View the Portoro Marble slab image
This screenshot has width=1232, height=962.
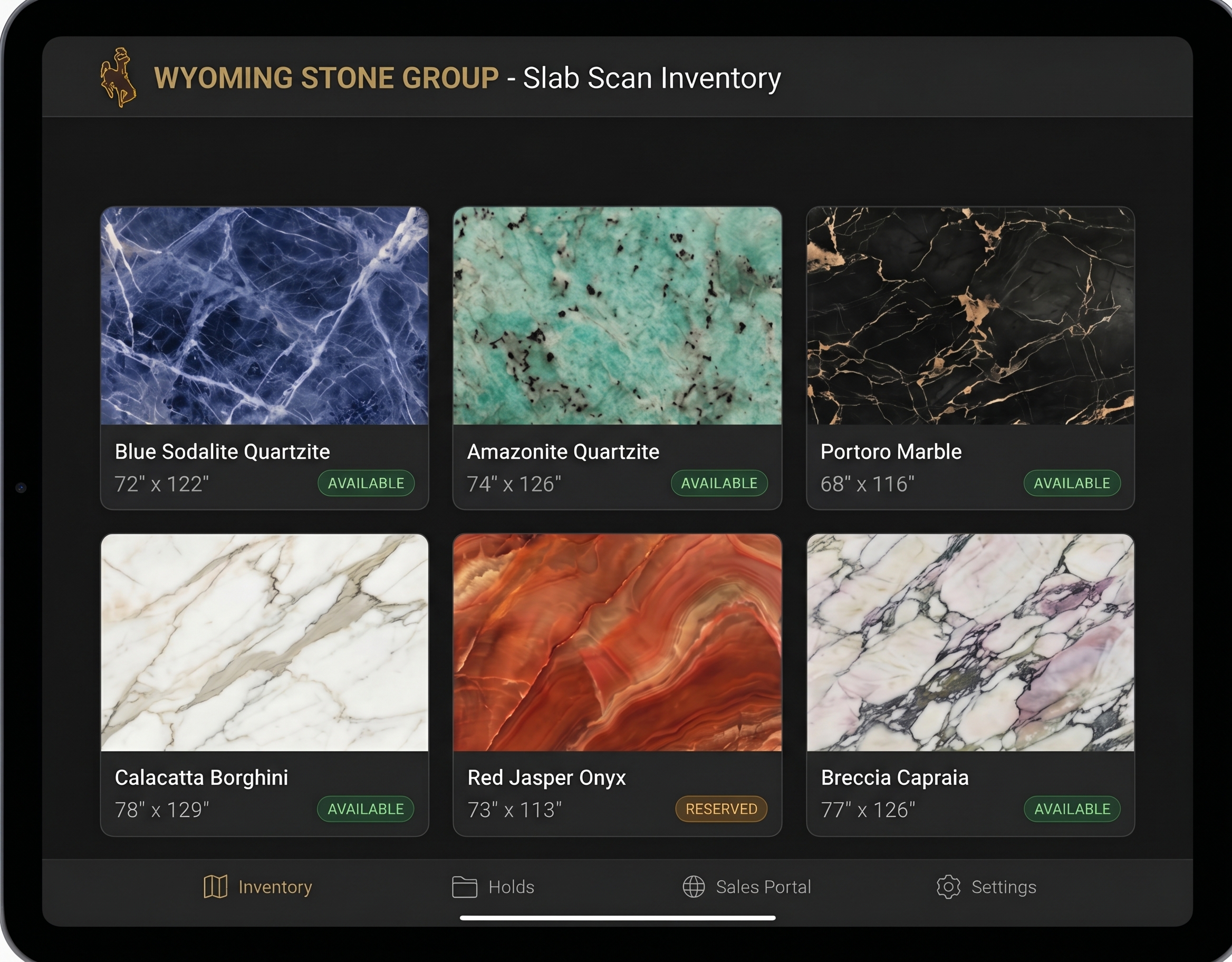point(970,315)
